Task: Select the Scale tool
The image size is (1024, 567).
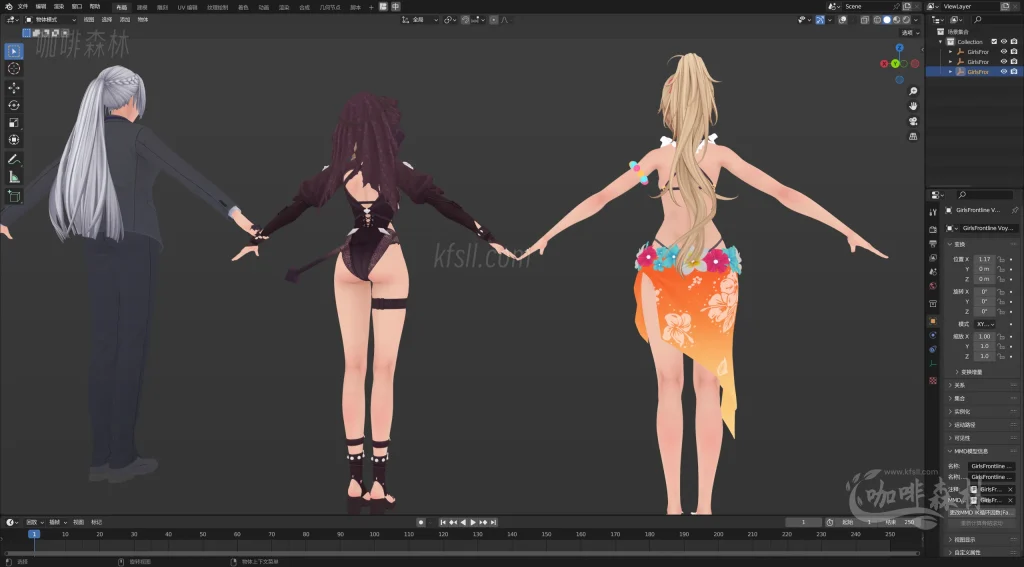Action: pos(14,122)
